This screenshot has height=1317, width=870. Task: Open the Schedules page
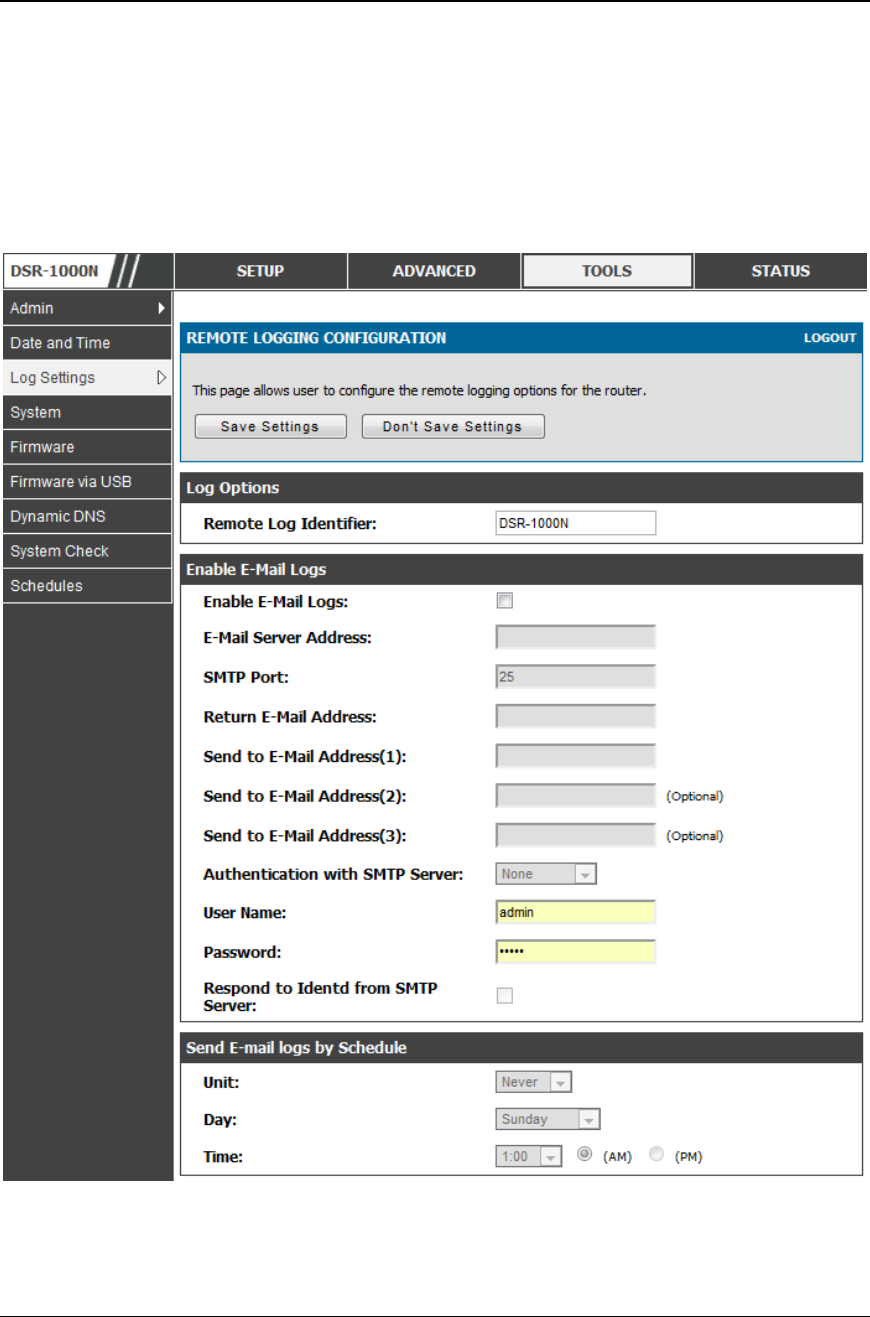pos(87,586)
